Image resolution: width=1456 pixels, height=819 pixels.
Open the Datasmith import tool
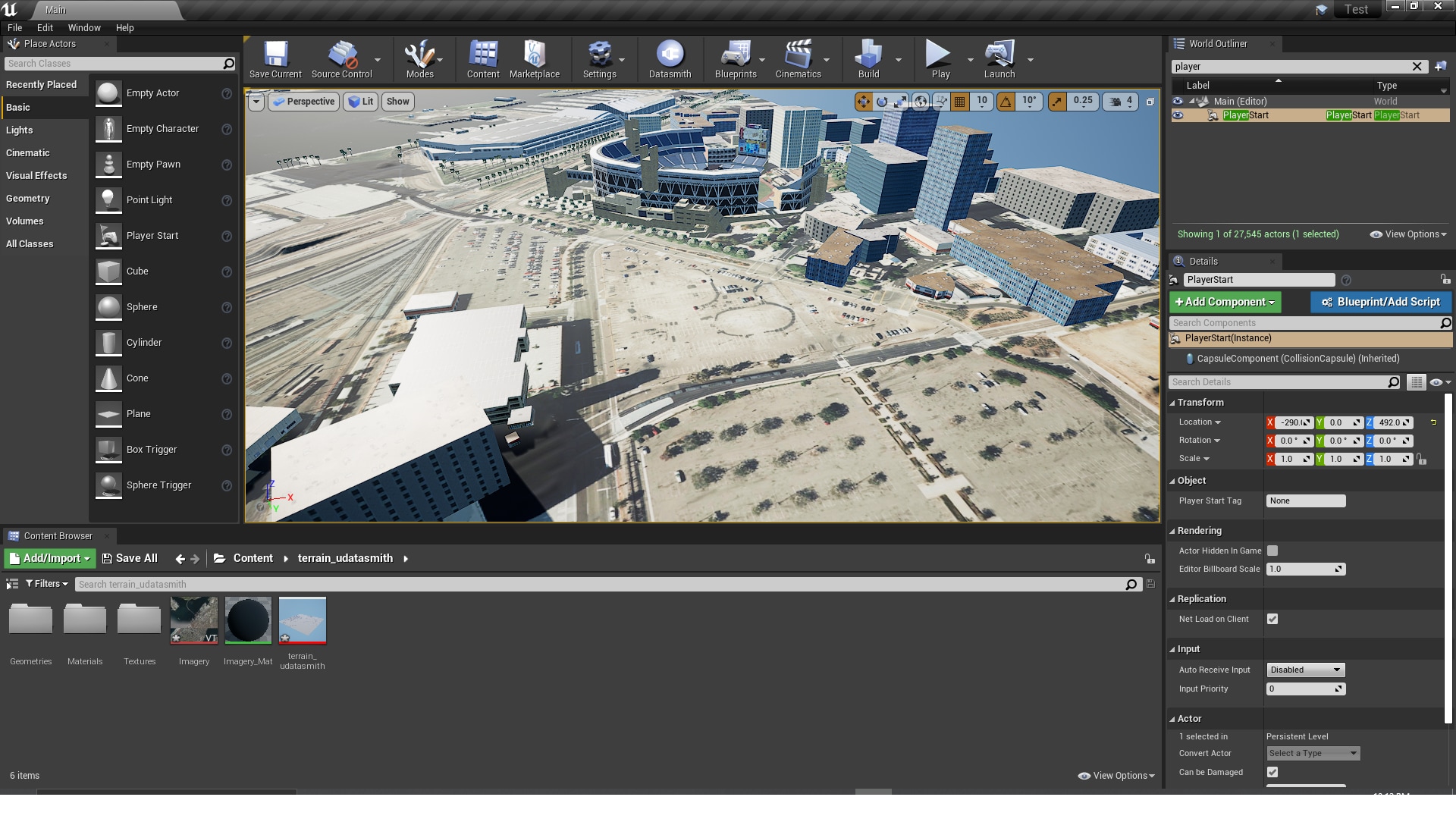point(670,59)
